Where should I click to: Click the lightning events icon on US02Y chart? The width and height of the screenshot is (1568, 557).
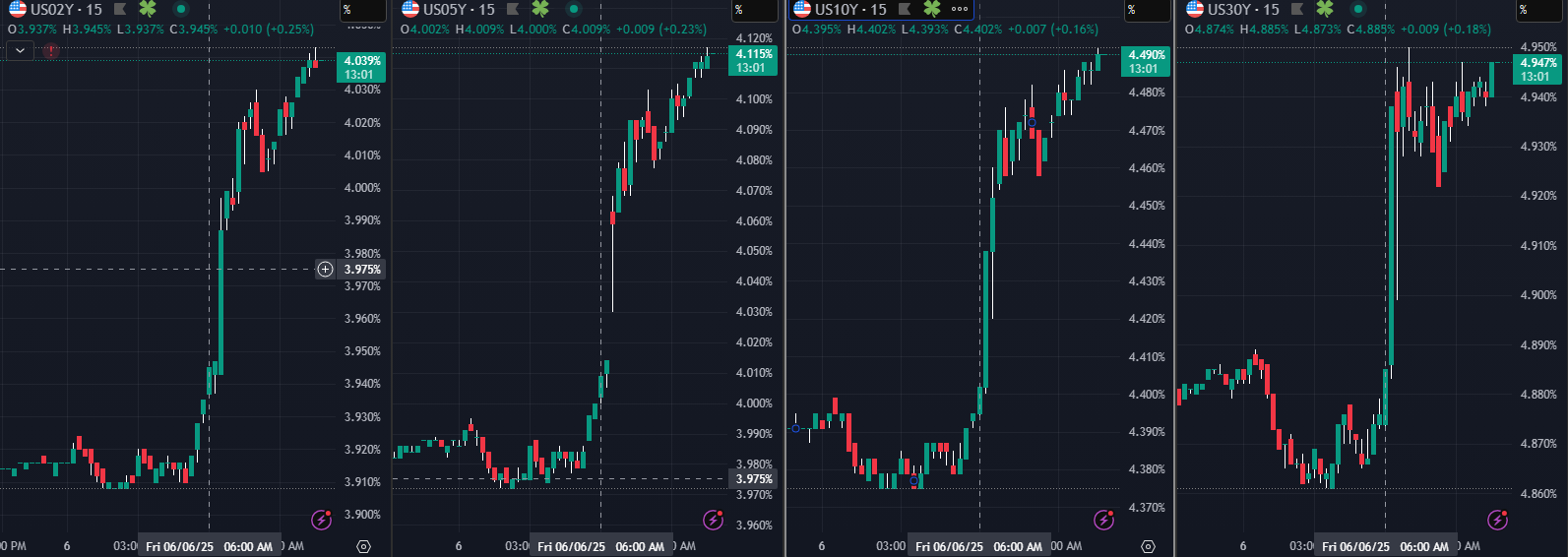321,520
